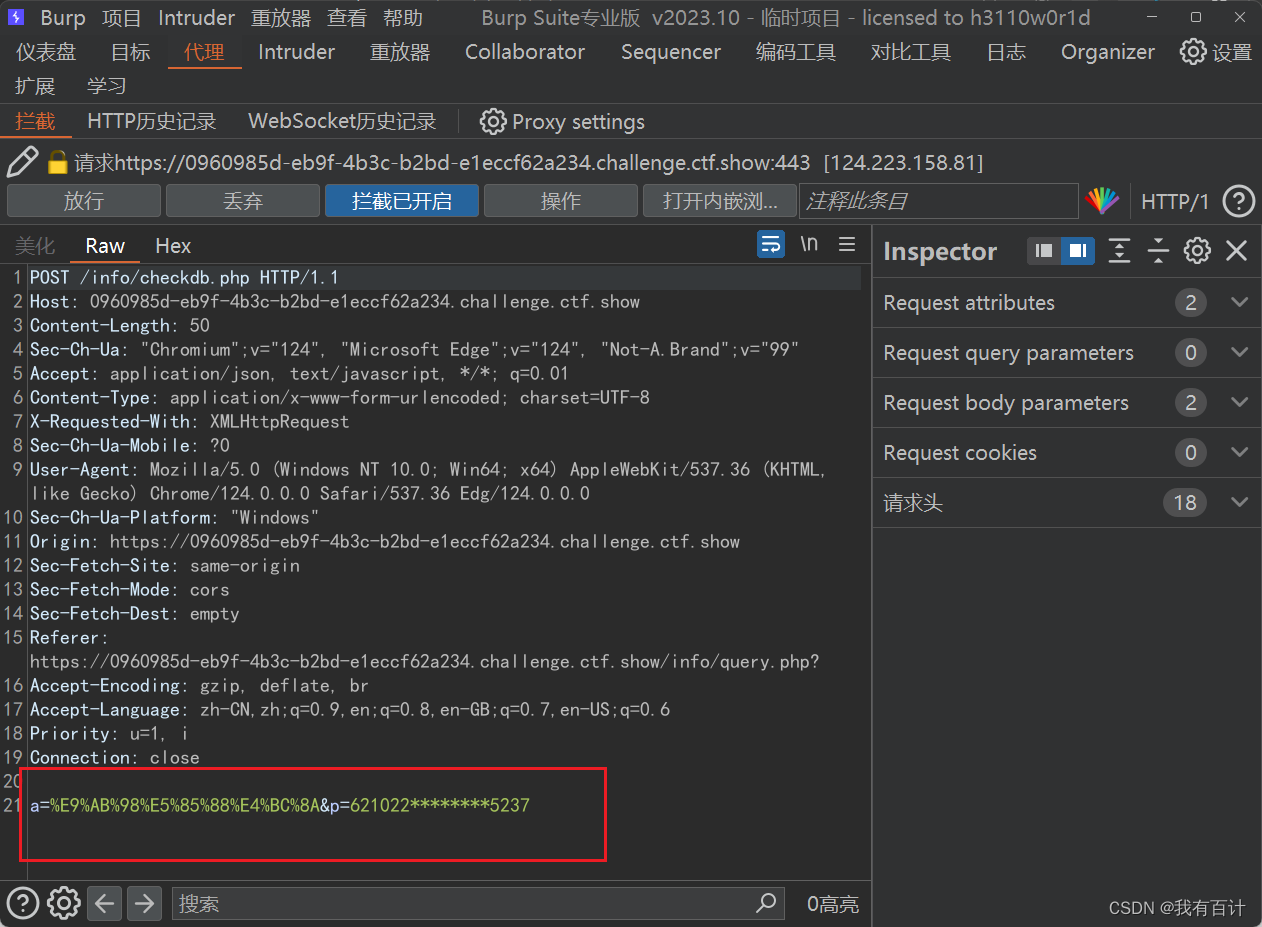Screen dimensions: 1262x927
Task: Switch to the Collaborator tab
Action: click(525, 52)
